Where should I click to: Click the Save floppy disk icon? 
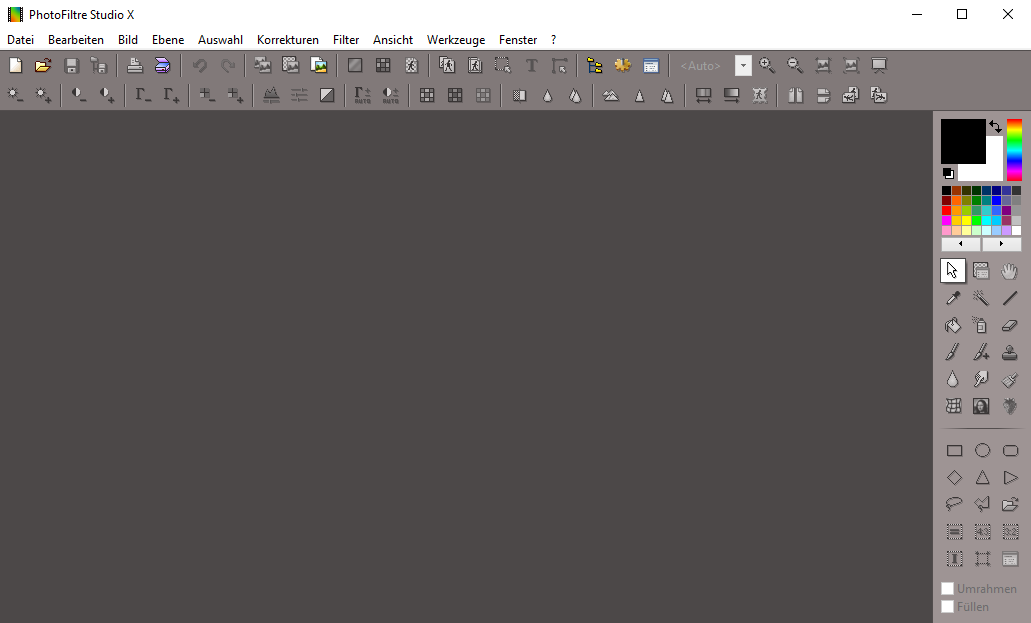pyautogui.click(x=71, y=65)
